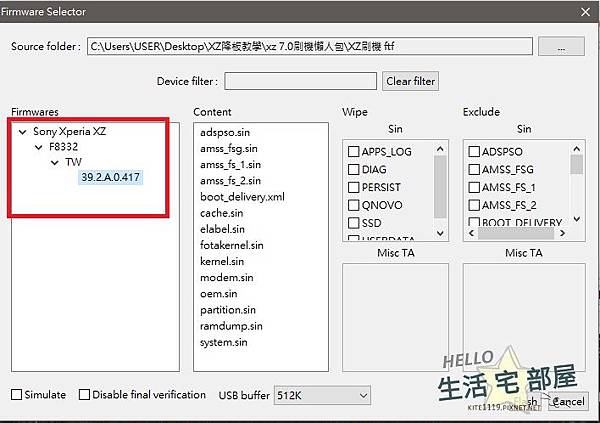Click the Source folder browse button
600x423 pixels.
561,47
